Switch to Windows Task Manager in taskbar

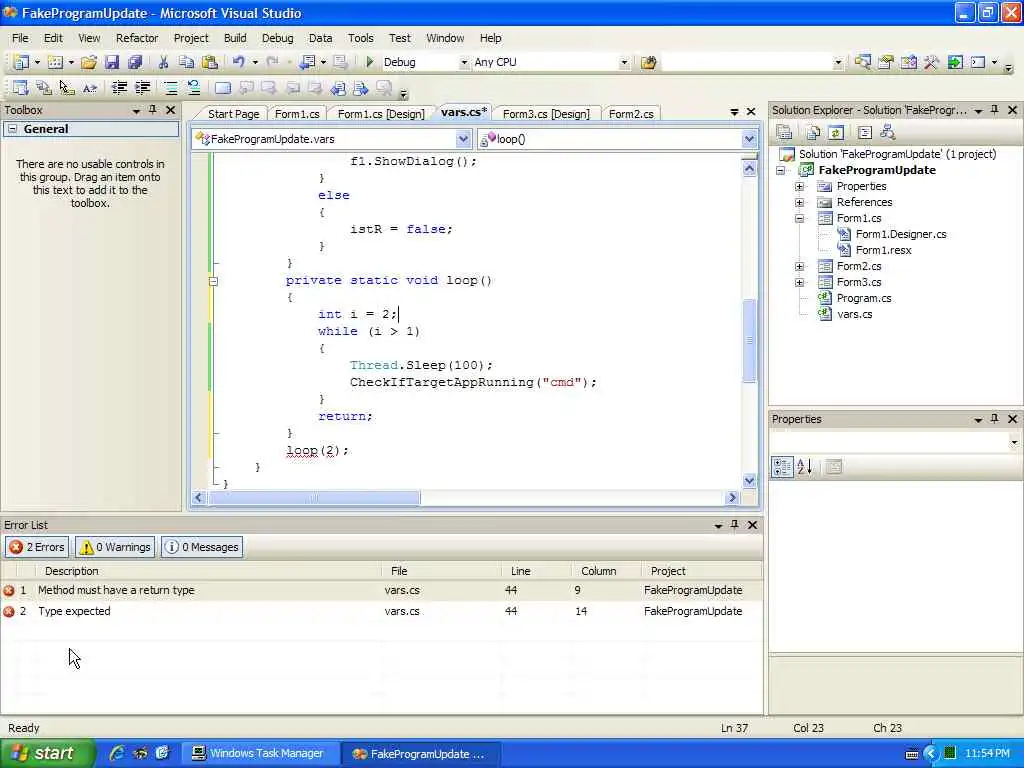(259, 753)
